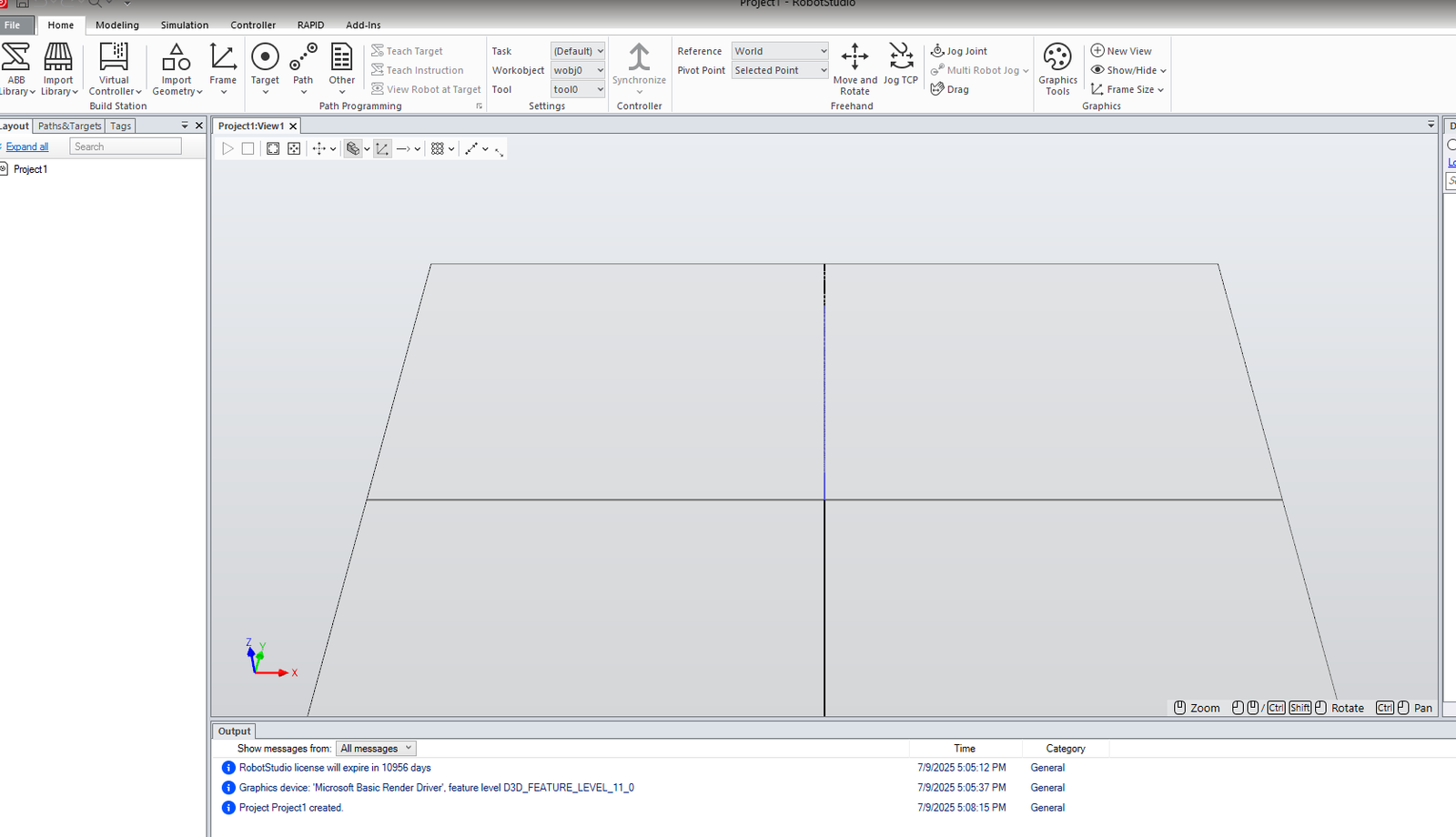The image size is (1456, 837).
Task: Click the View Center icon
Action: point(294,148)
